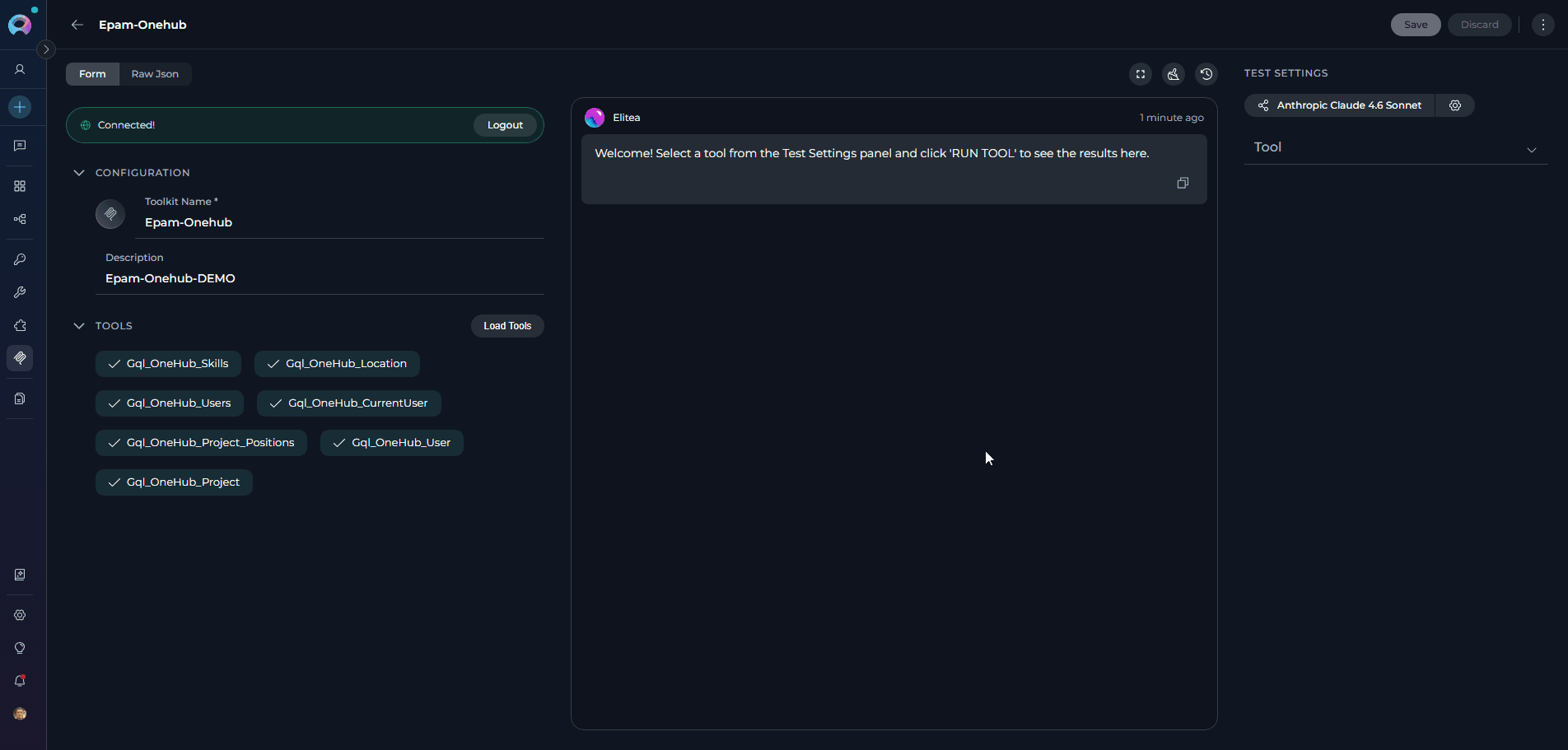Image resolution: width=1568 pixels, height=750 pixels.
Task: Click the '1 minute ago' timestamp
Action: point(1172,118)
